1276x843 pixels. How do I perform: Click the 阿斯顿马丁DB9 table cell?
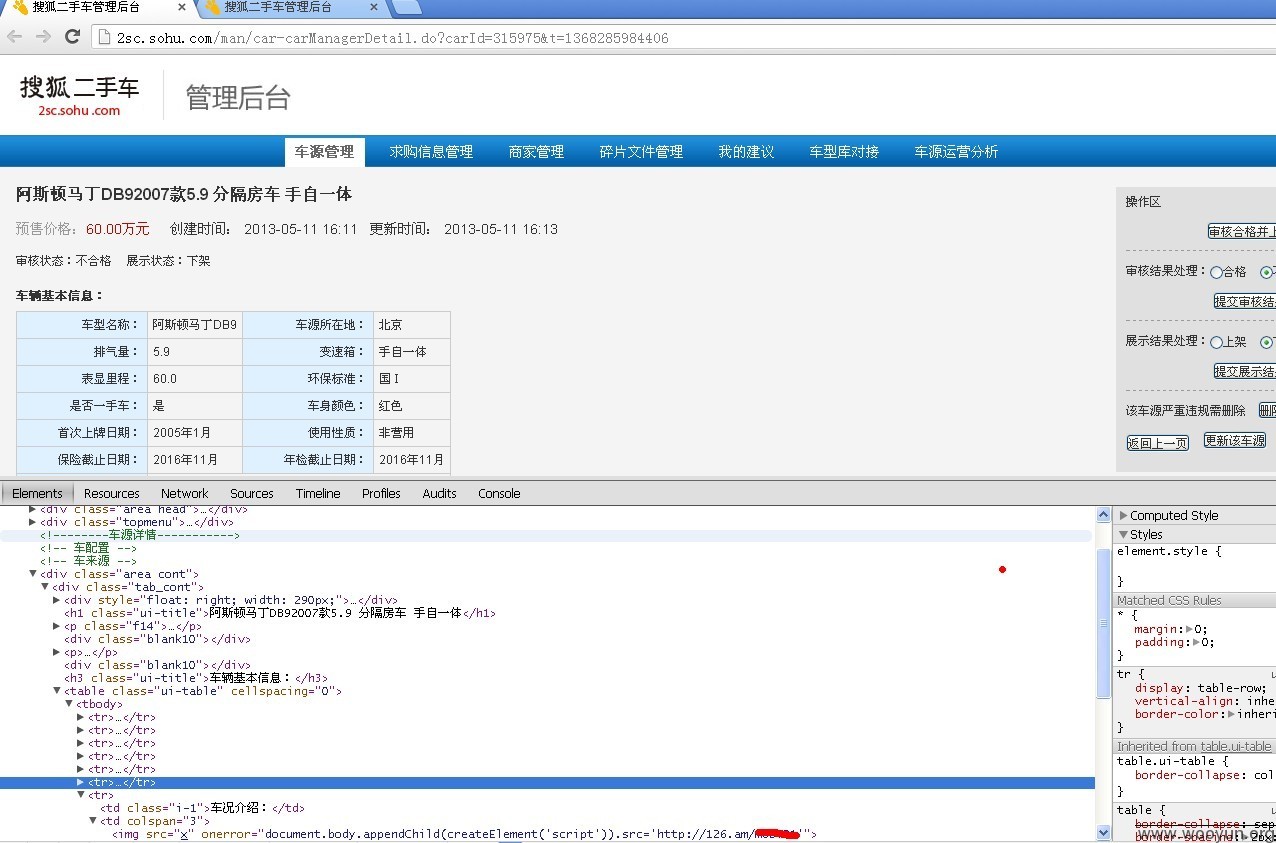pyautogui.click(x=195, y=325)
